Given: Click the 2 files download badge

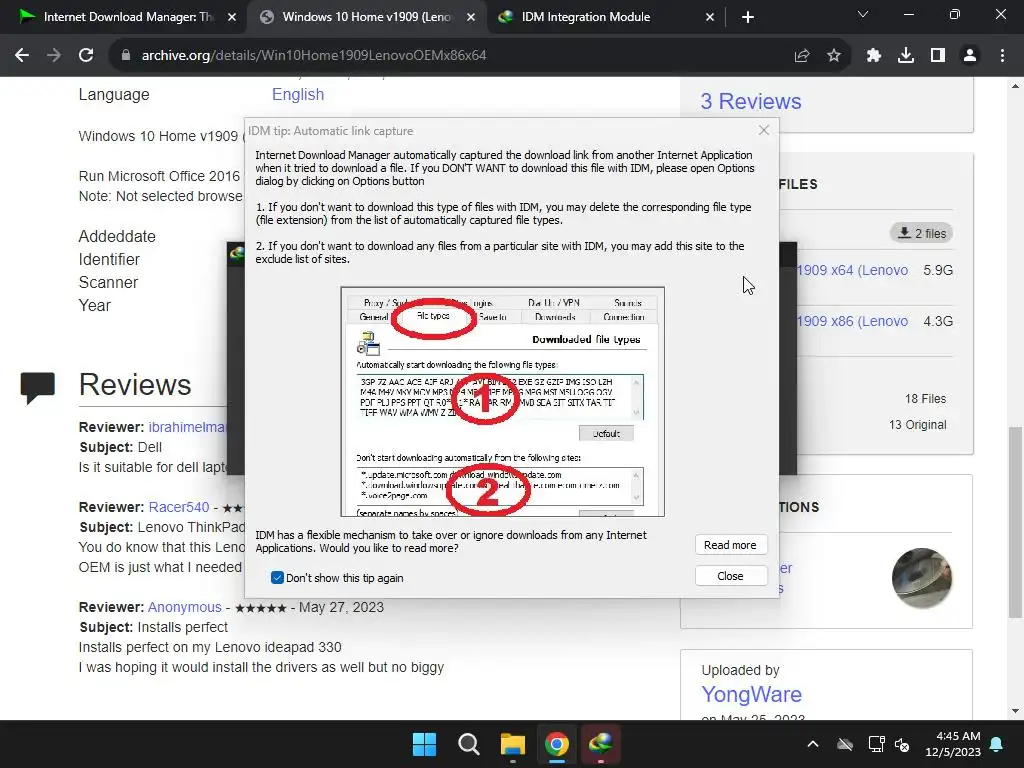Looking at the screenshot, I should point(921,233).
